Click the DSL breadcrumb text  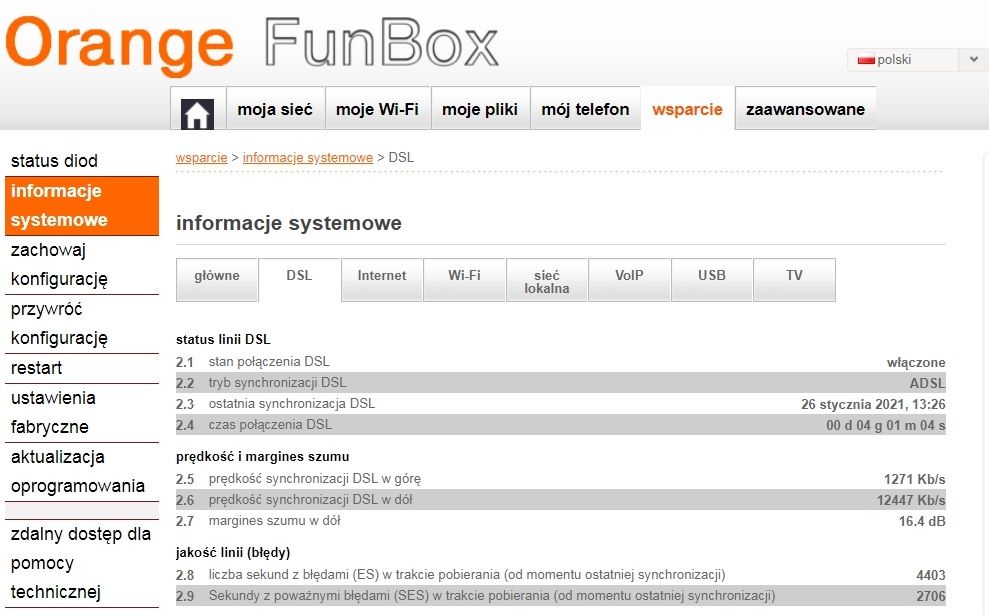point(401,158)
